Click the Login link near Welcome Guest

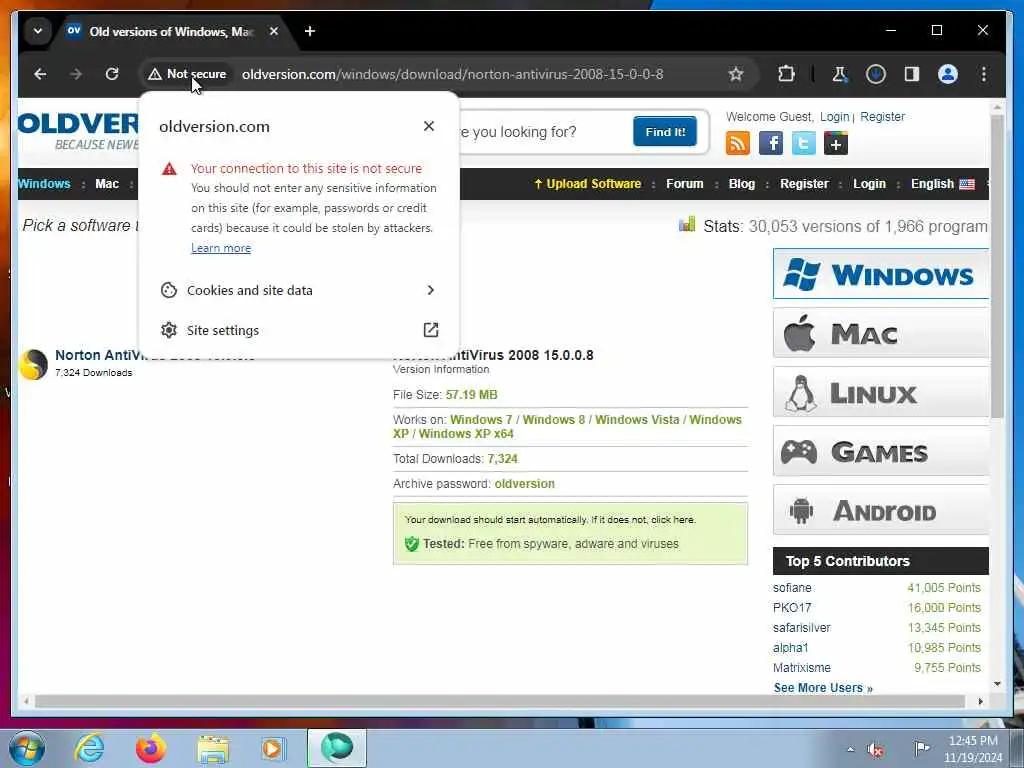tap(835, 117)
